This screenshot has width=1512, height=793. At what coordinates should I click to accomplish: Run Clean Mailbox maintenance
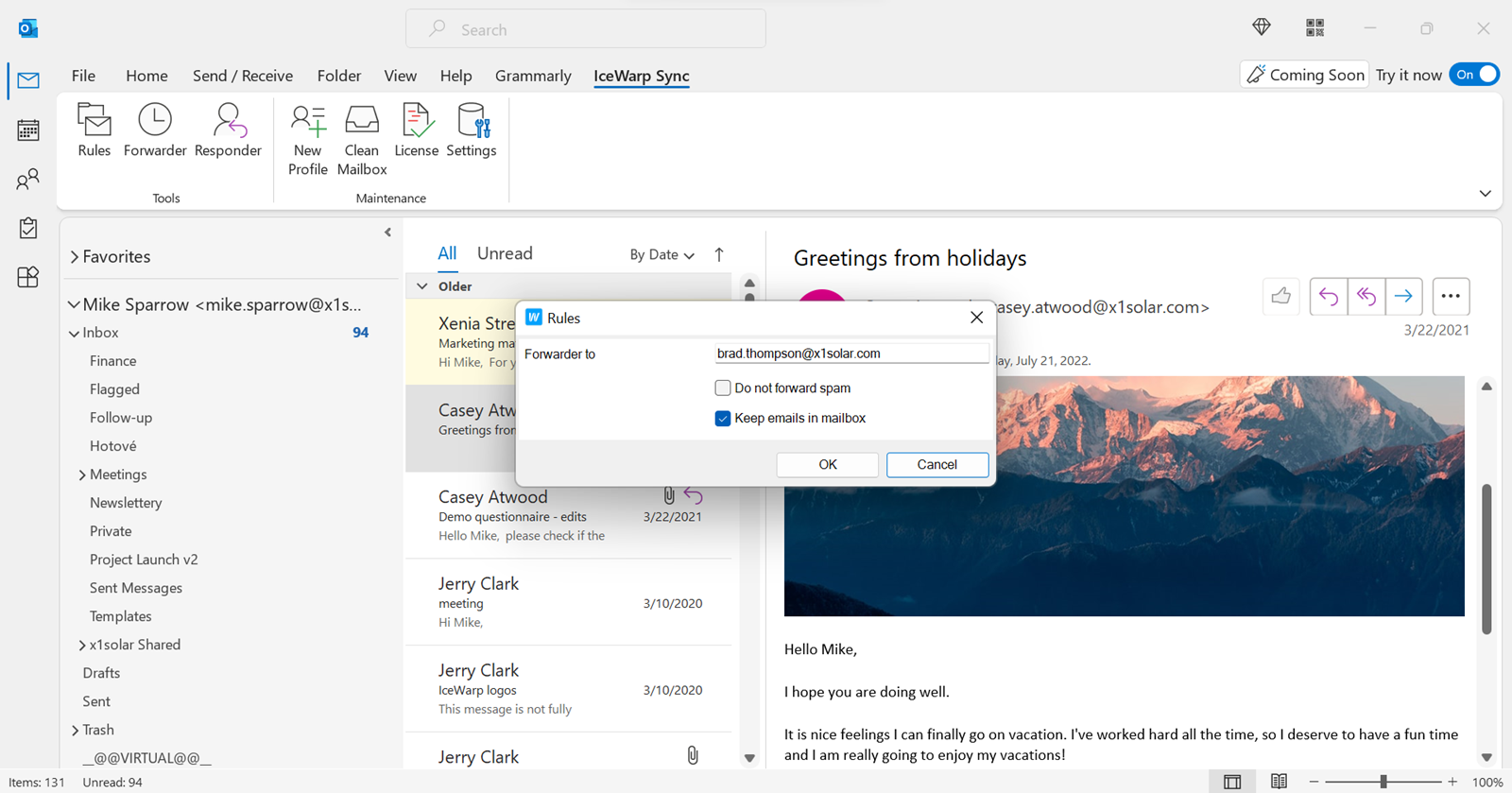[x=362, y=140]
